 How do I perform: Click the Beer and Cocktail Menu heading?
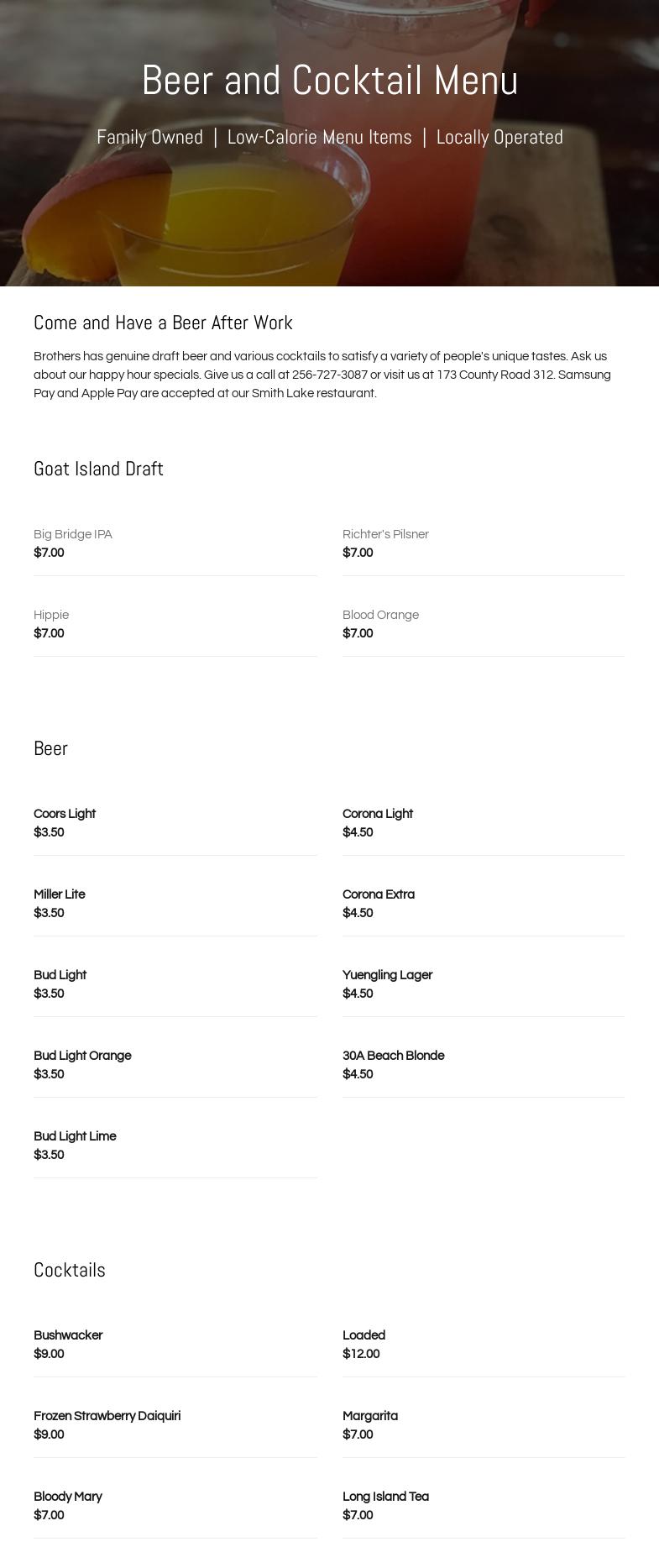[x=329, y=81]
